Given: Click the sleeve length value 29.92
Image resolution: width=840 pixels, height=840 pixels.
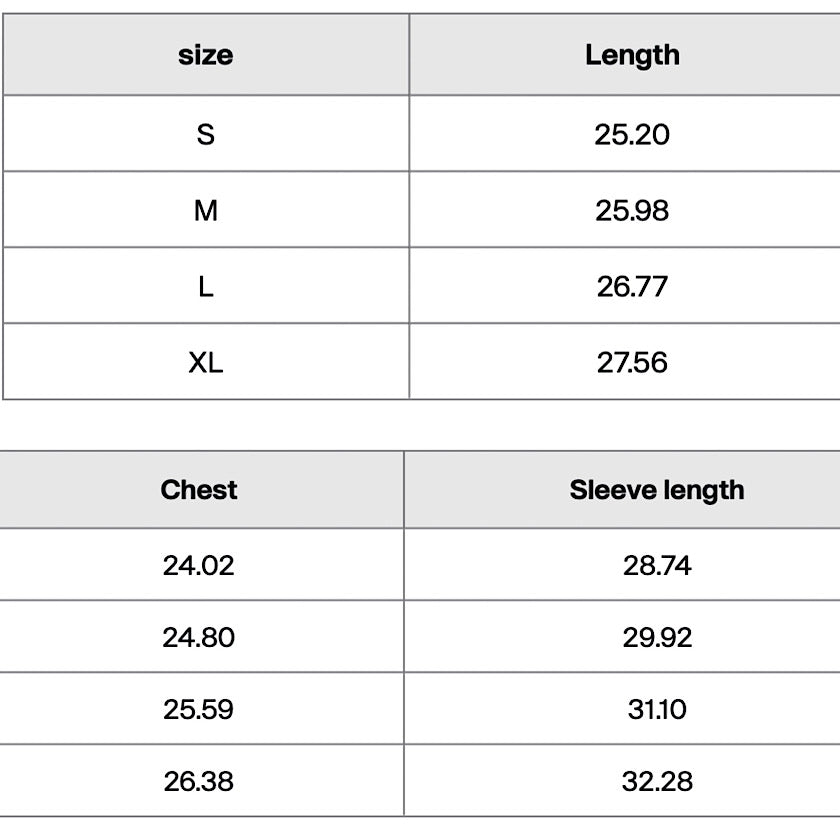Looking at the screenshot, I should [x=657, y=637].
